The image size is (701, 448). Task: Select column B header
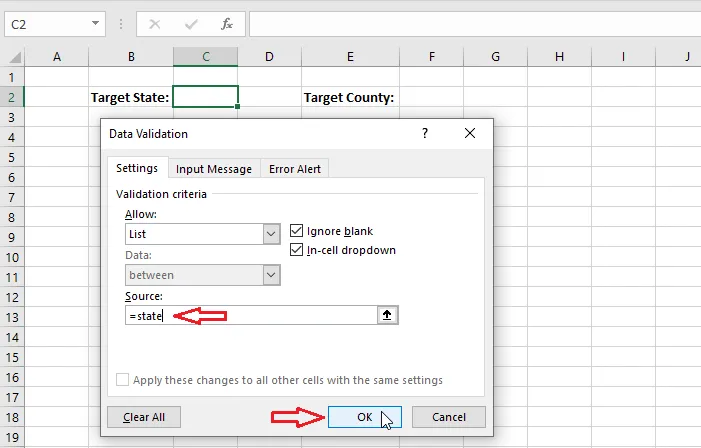click(x=131, y=57)
